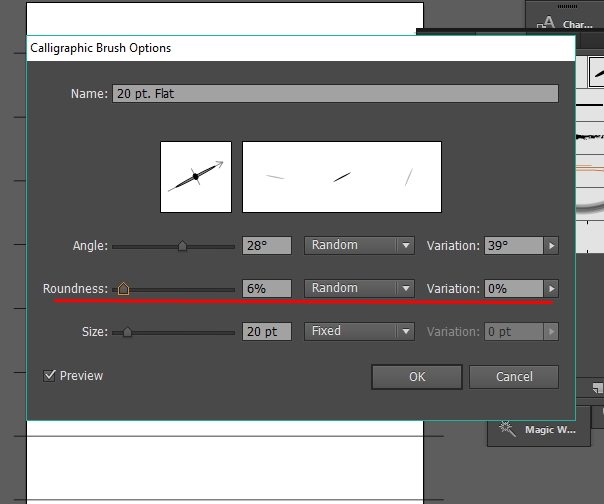Expand the Roundness Variation arrow popup

coord(551,289)
